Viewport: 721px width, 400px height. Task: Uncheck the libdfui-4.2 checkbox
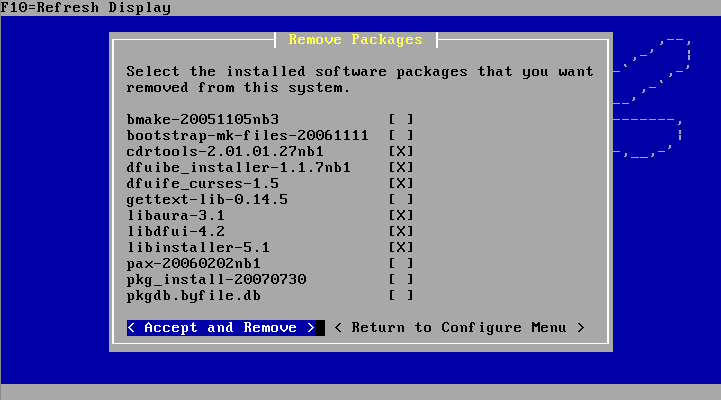[x=401, y=231]
